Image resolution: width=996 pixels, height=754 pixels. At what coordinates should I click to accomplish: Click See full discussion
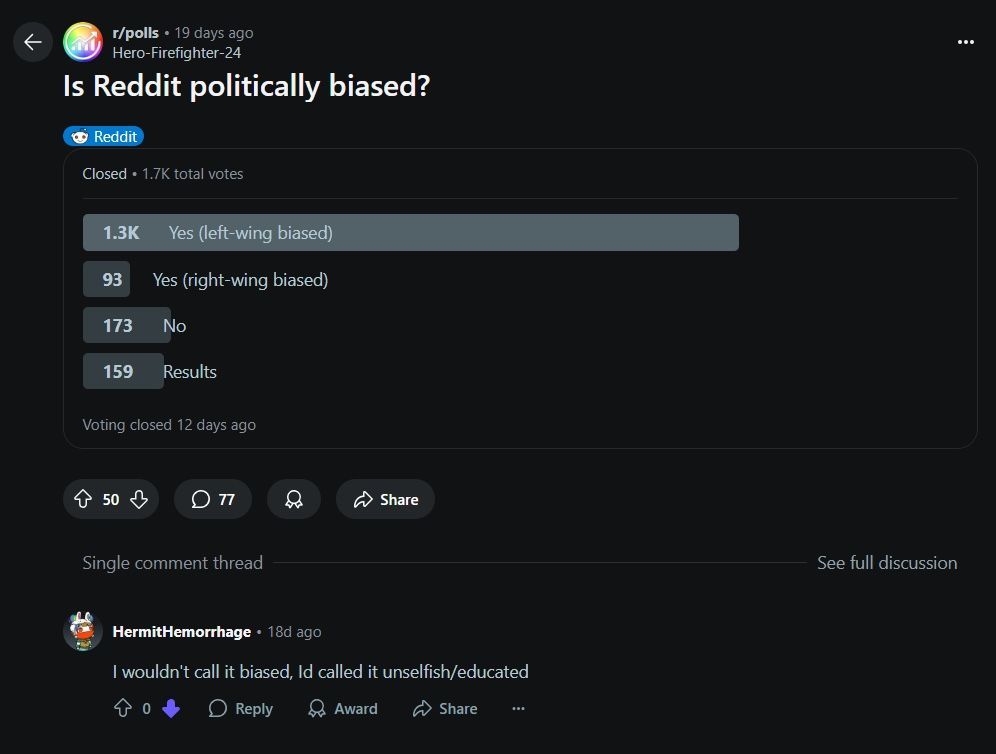(x=887, y=563)
